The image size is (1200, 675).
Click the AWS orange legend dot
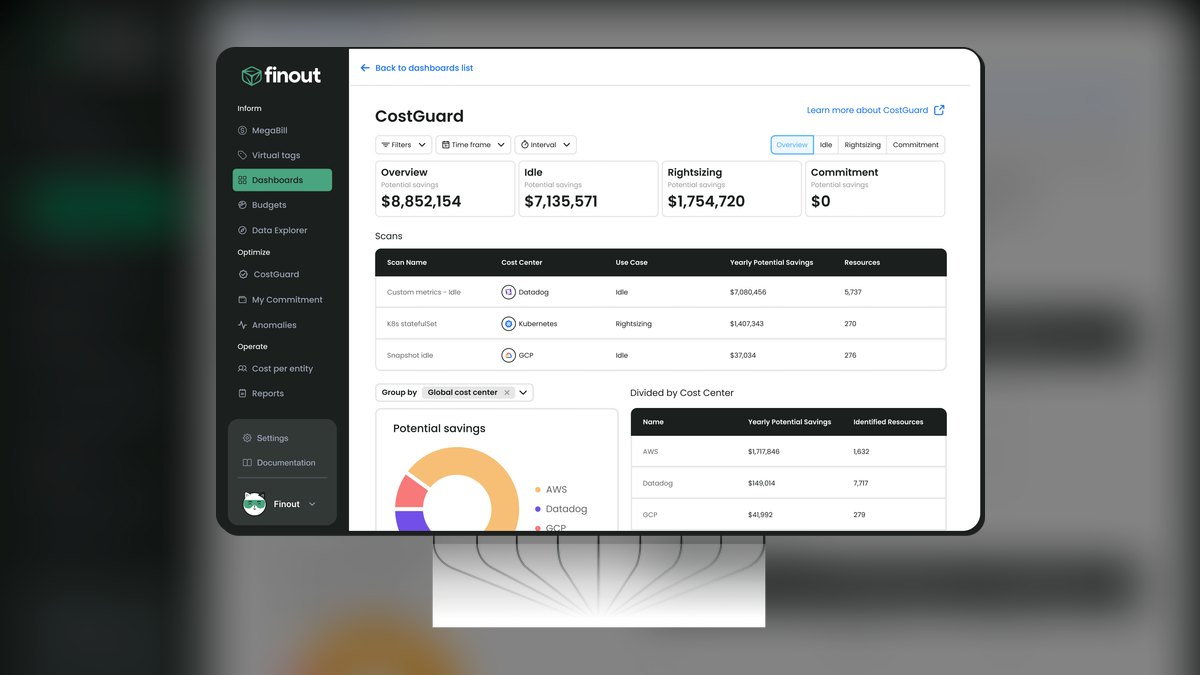tap(538, 490)
